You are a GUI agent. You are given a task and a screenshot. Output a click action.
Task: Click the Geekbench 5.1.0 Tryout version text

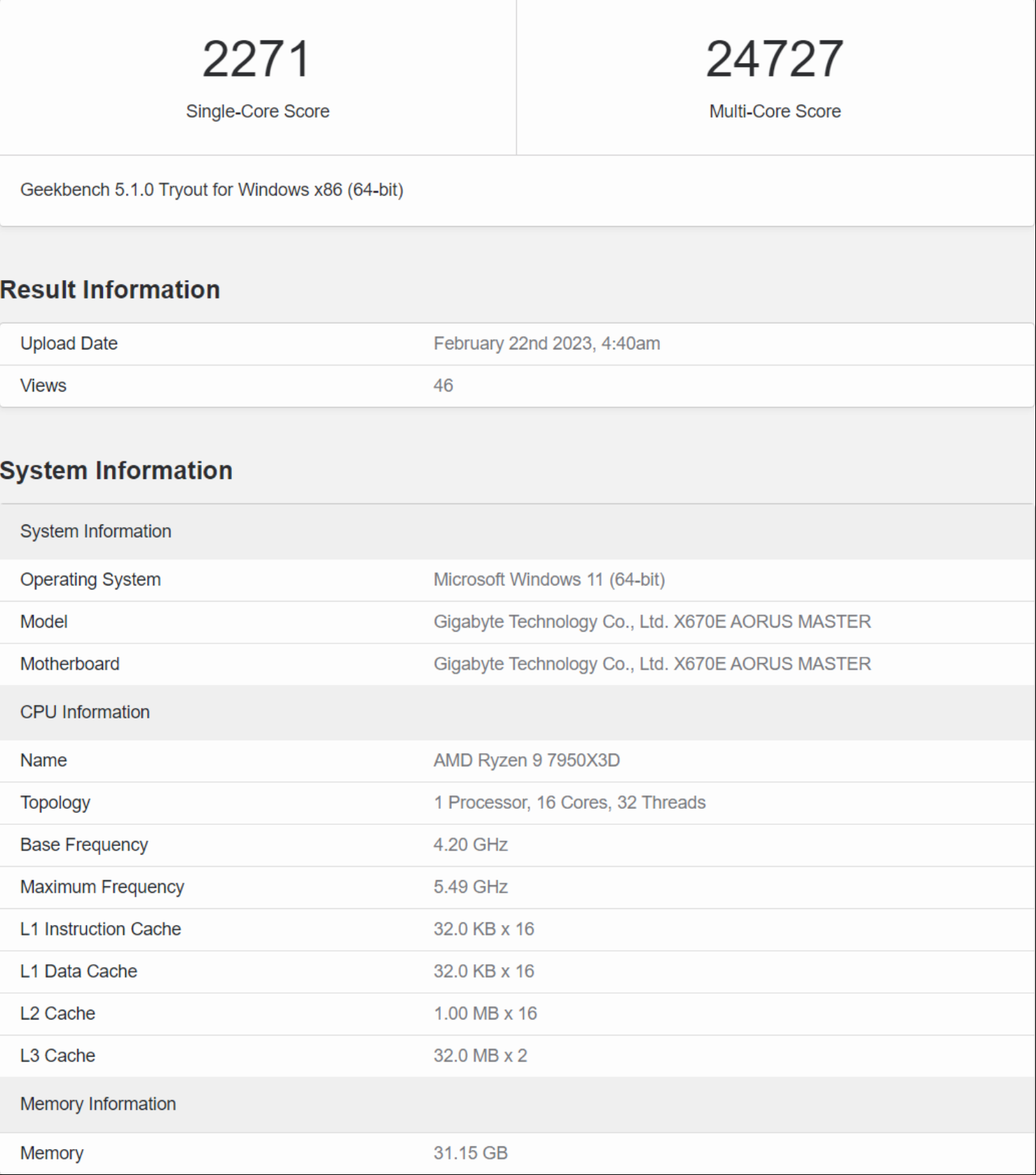click(212, 190)
